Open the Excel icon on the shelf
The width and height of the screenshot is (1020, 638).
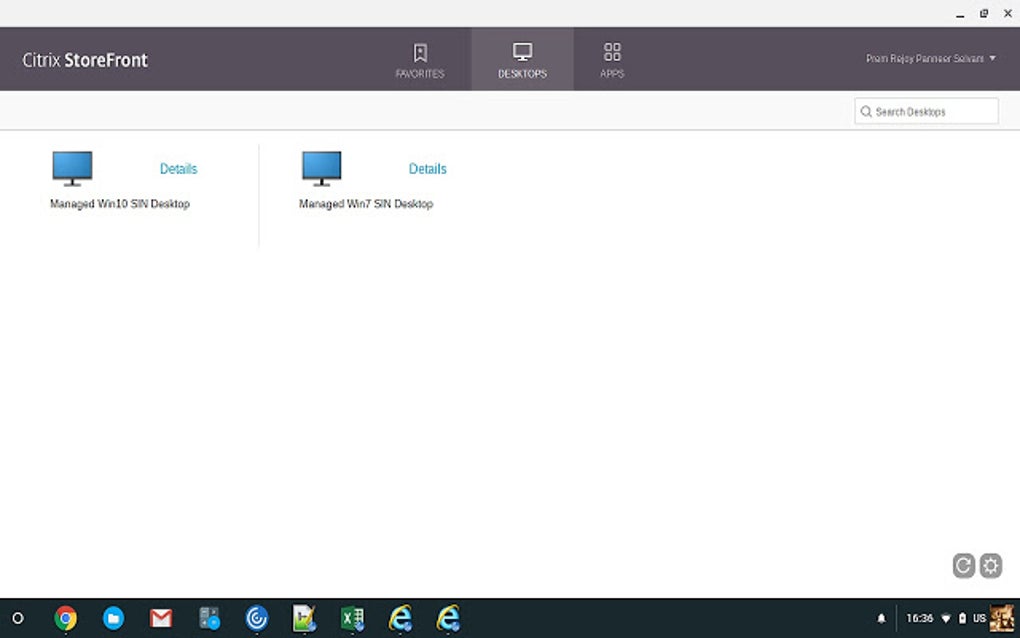[353, 618]
